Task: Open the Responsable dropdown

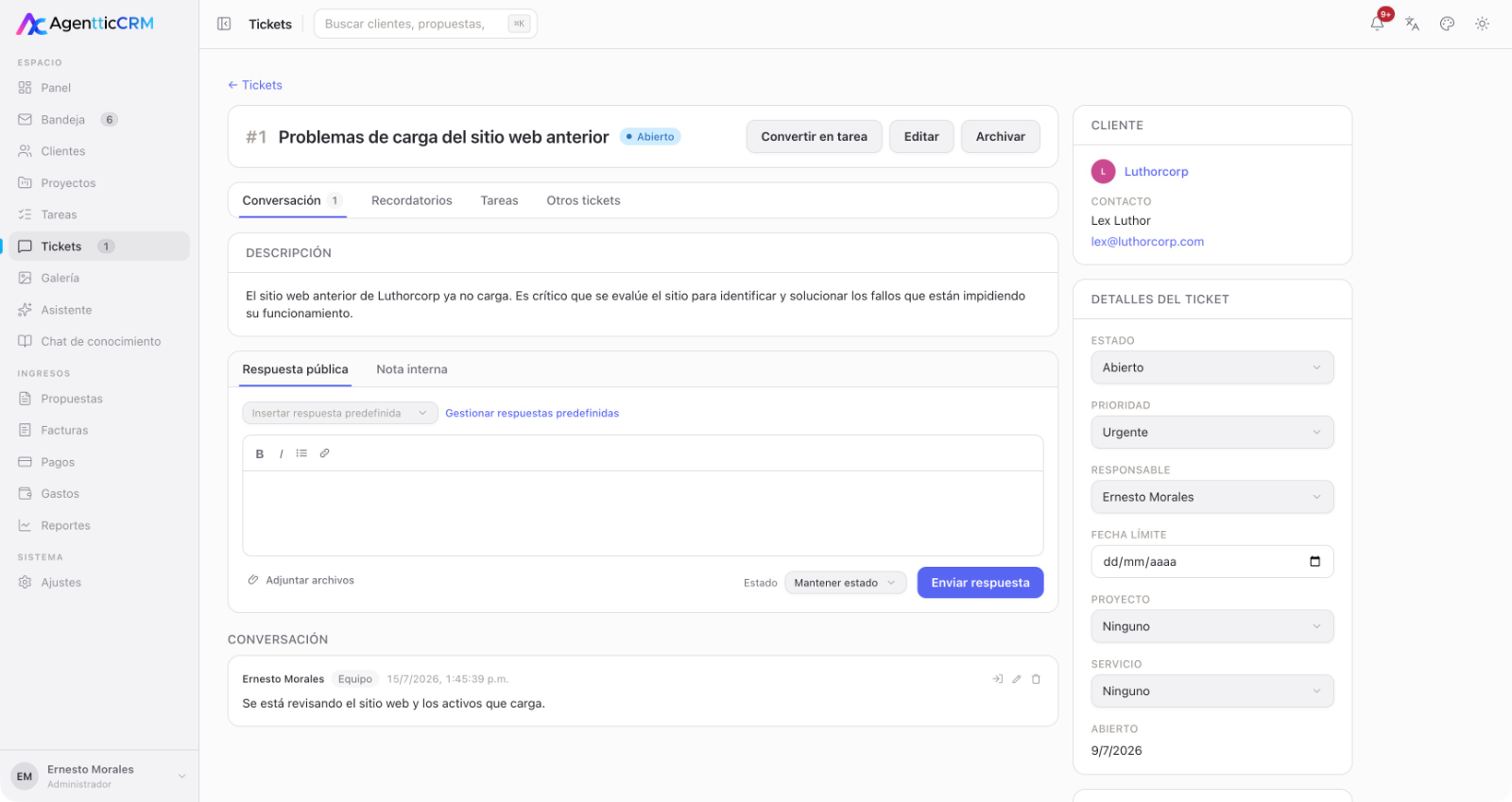Action: click(1212, 497)
